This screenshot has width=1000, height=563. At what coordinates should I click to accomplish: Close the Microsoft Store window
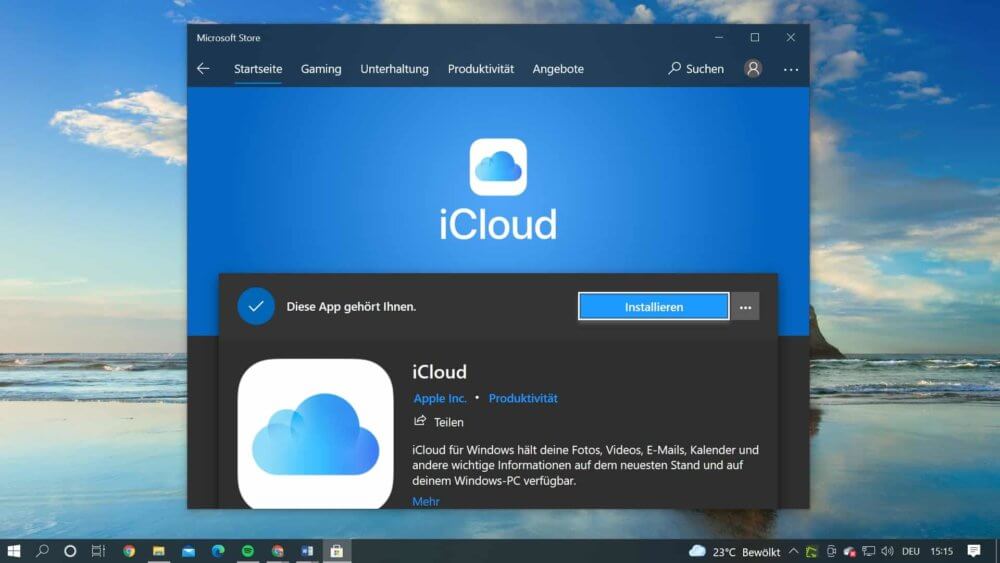791,38
